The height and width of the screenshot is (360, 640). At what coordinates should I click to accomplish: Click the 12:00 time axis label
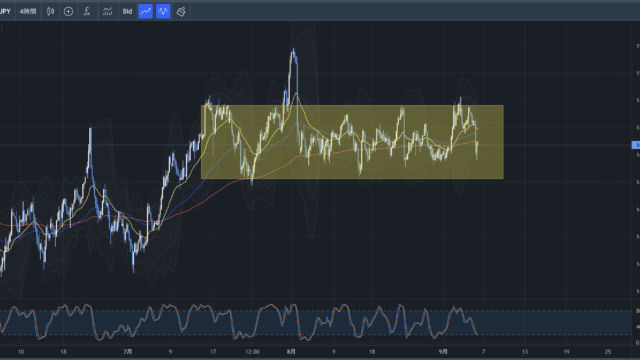coord(252,351)
